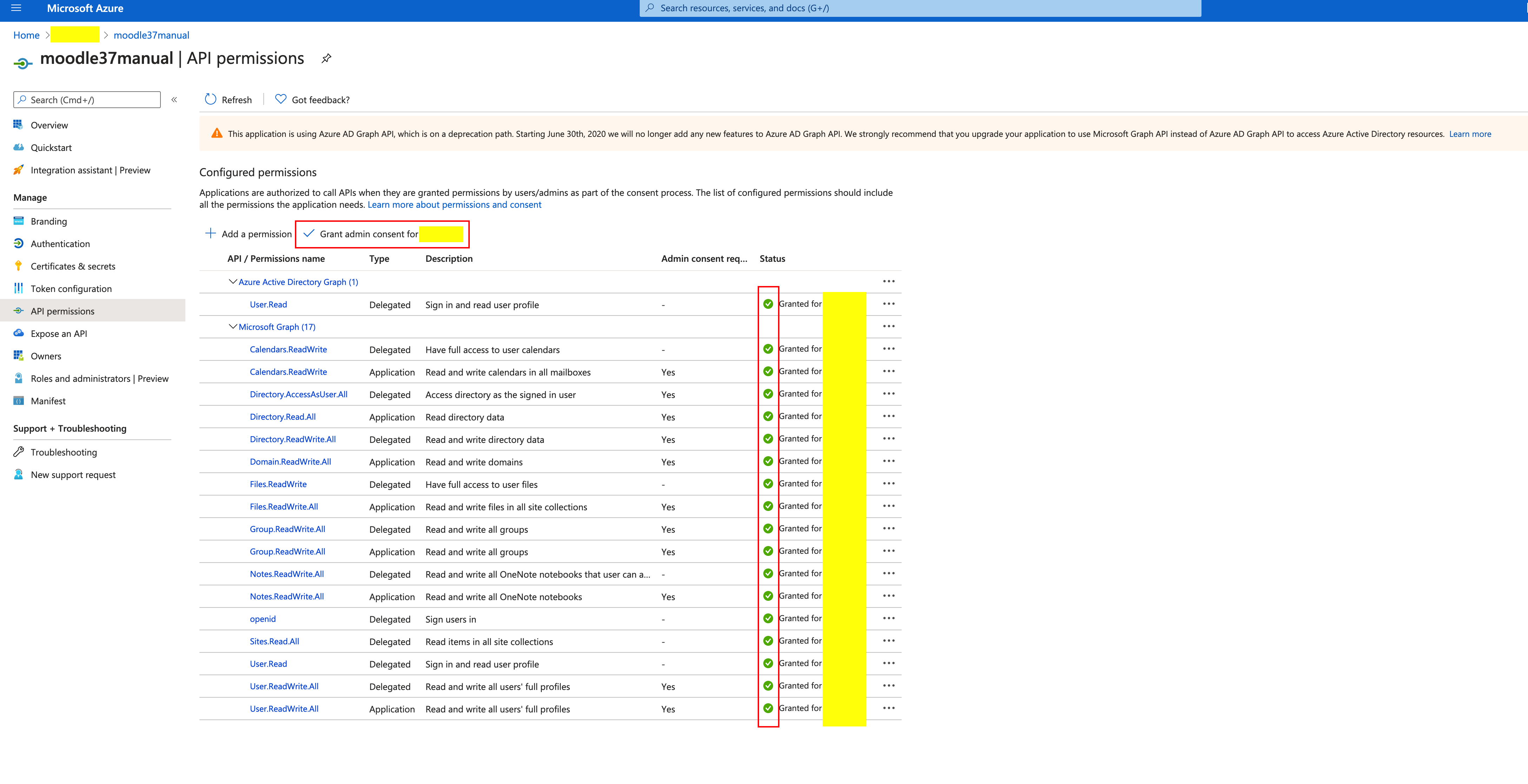
Task: Select Authentication under Manage
Action: [60, 243]
